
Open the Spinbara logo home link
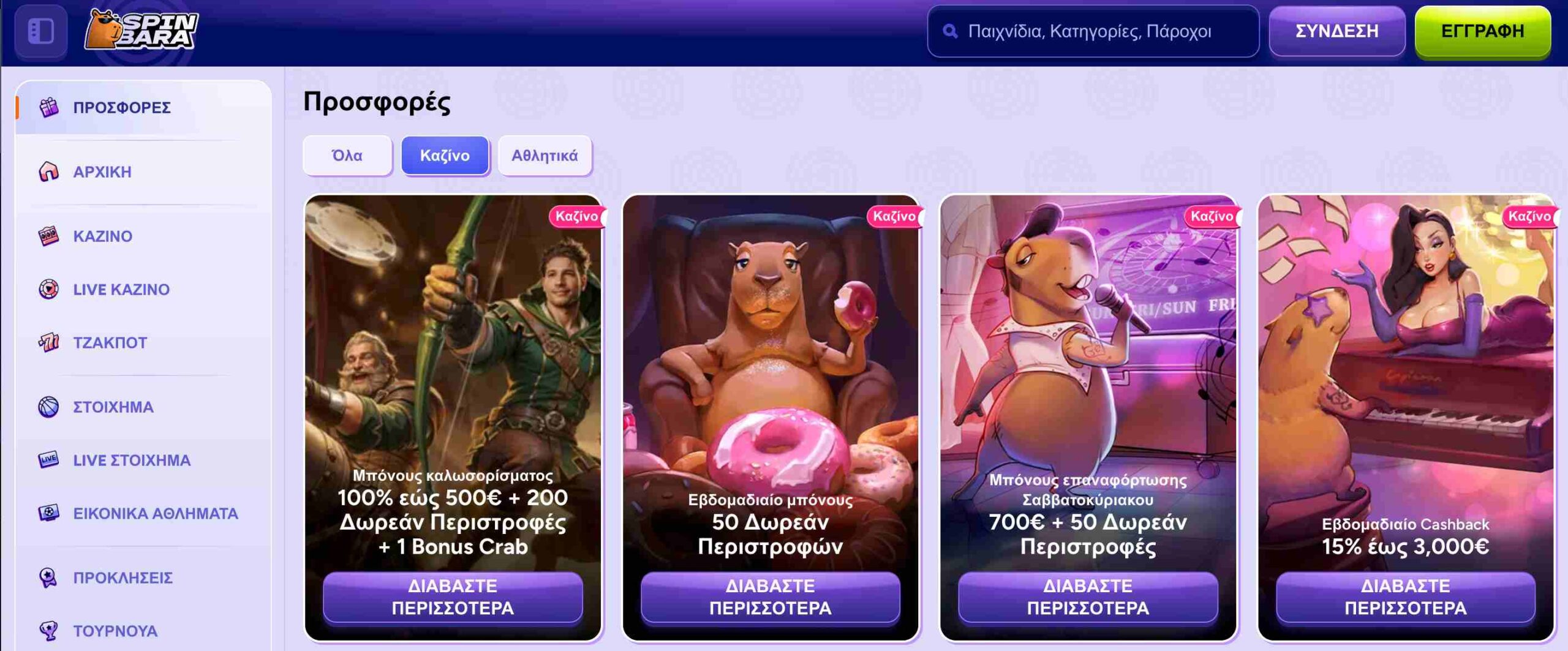point(141,29)
